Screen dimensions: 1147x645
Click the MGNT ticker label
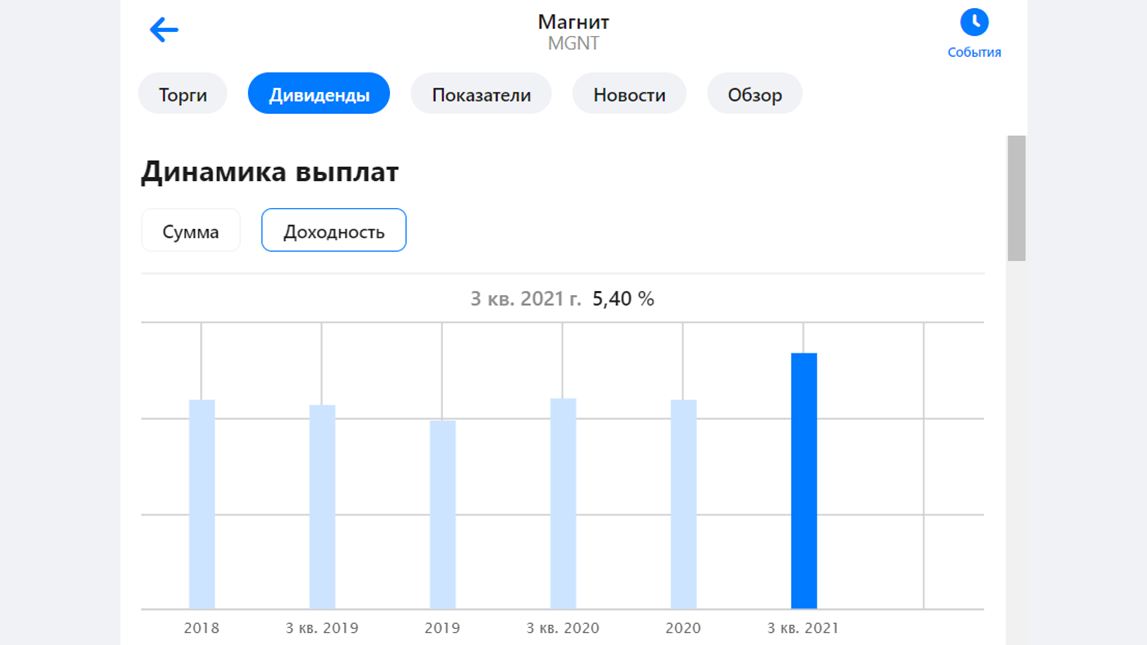[x=574, y=43]
